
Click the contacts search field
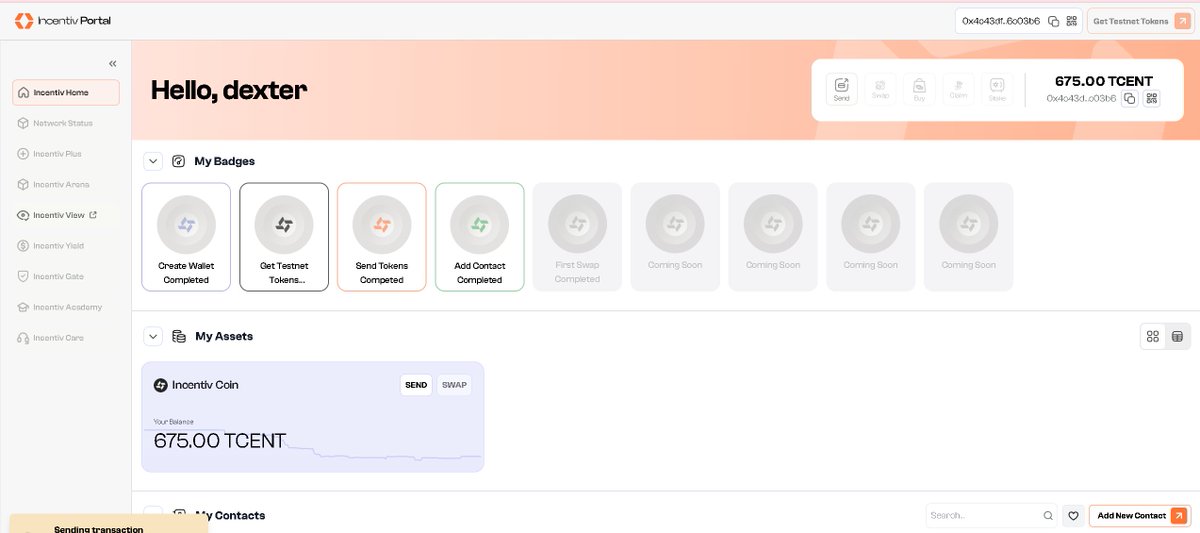tap(991, 516)
